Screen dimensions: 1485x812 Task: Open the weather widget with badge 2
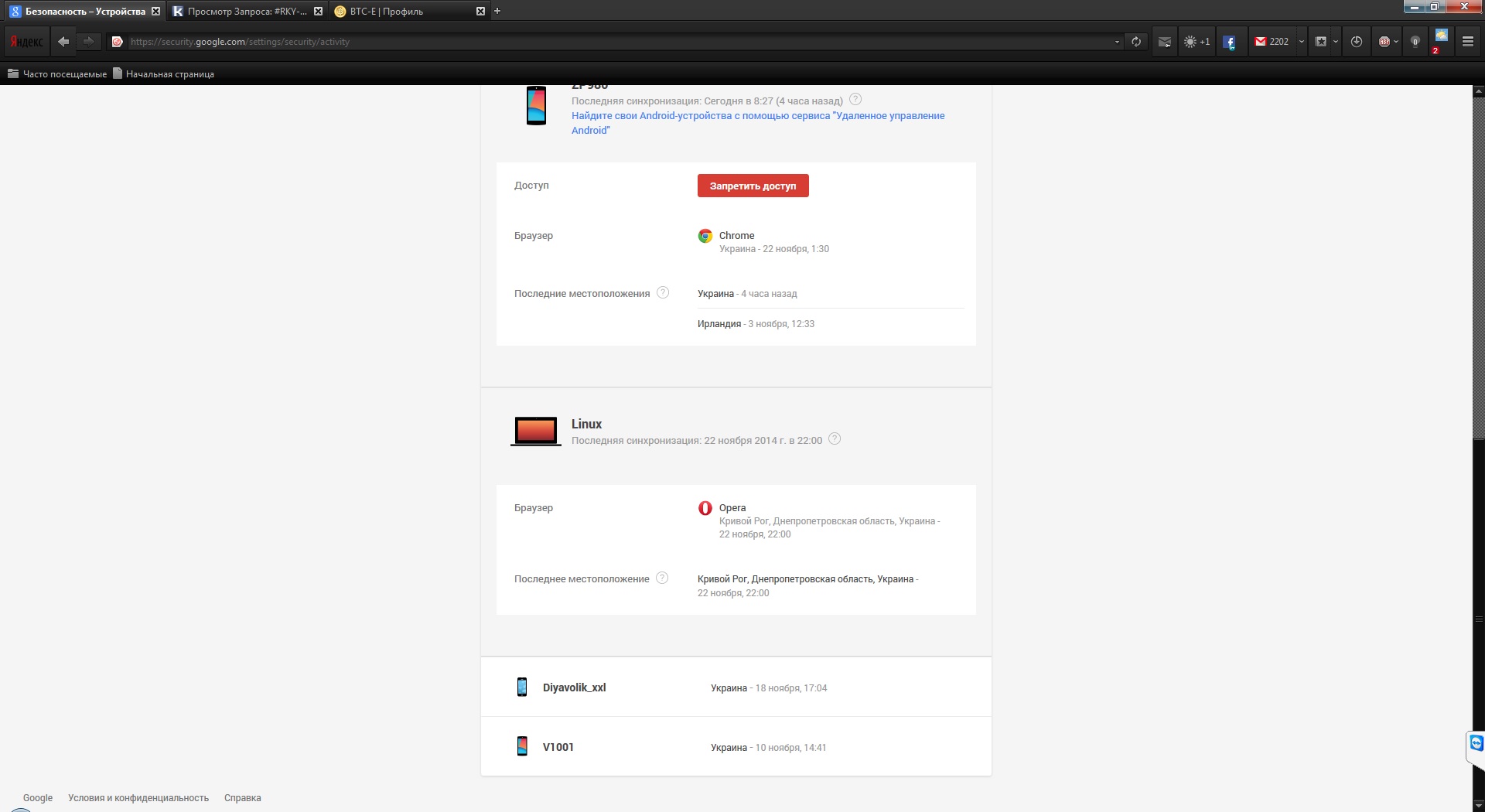[1440, 40]
